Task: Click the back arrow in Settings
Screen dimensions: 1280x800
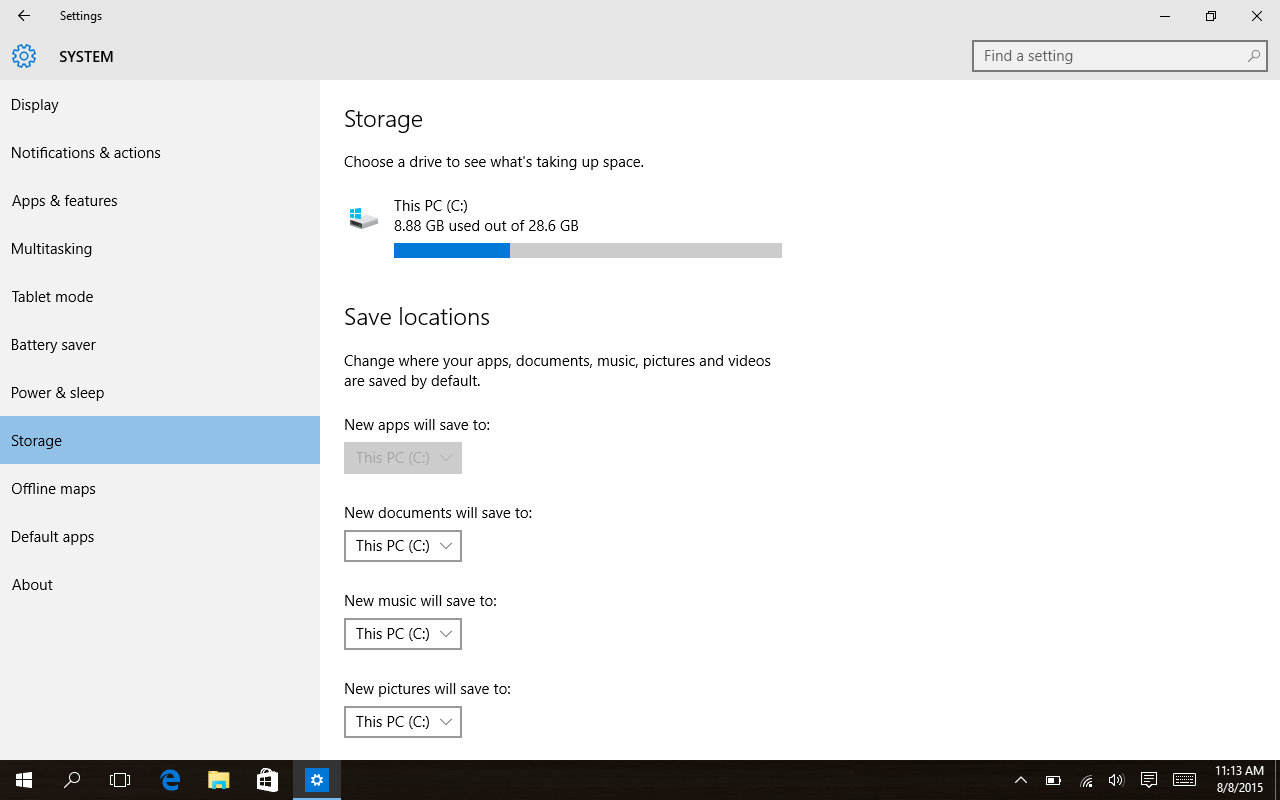Action: (24, 16)
